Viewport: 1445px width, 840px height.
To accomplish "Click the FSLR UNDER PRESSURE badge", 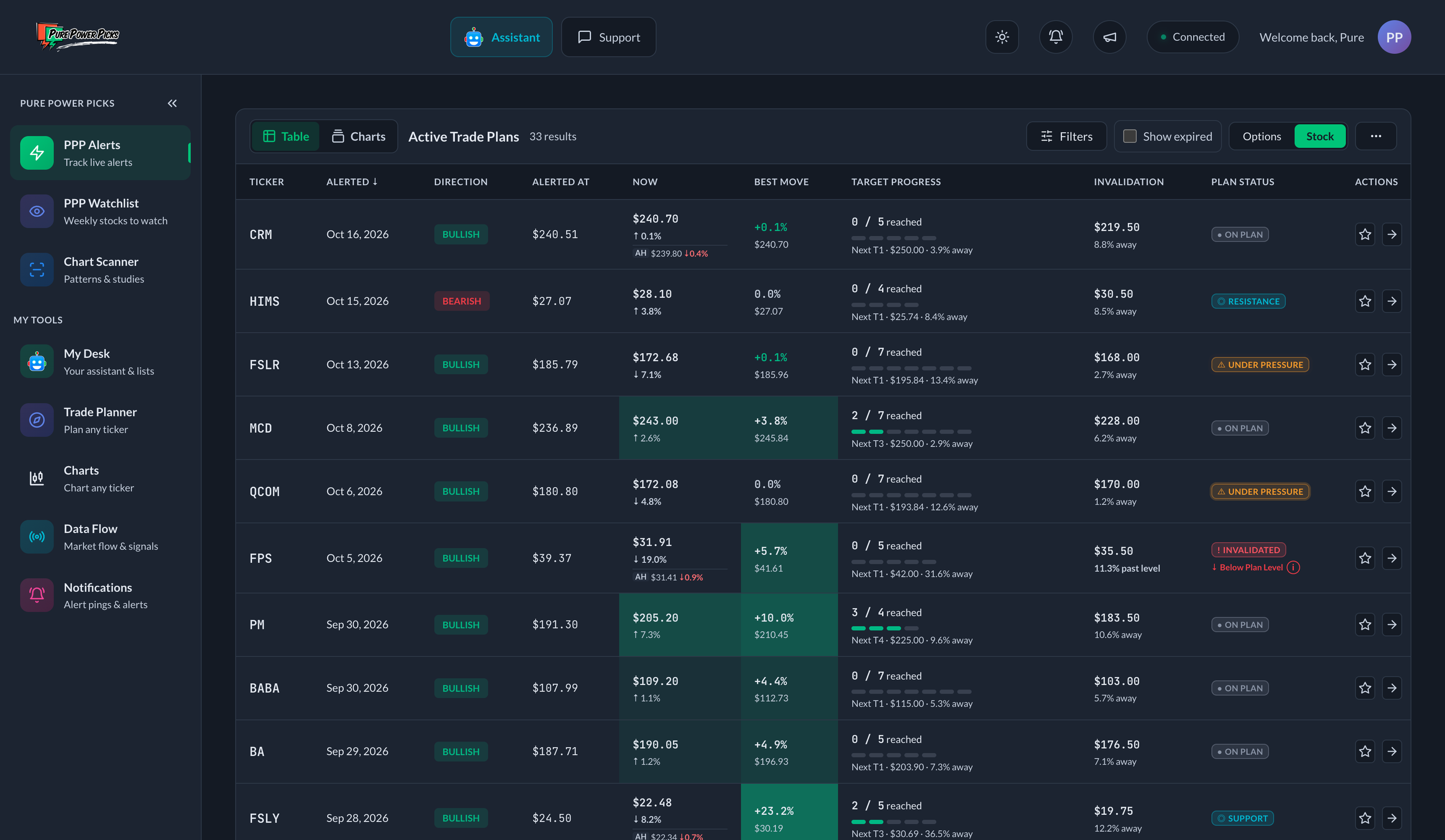I will coord(1260,364).
